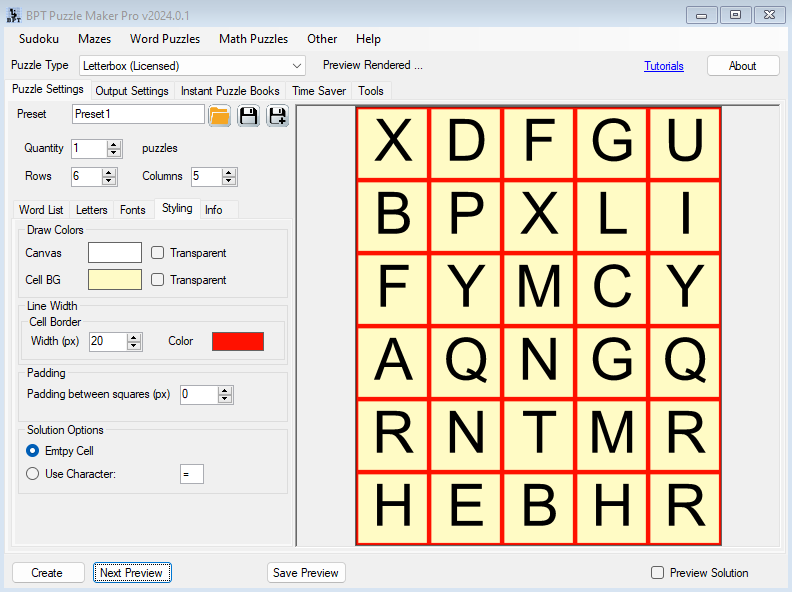Click the BPT app icon in title bar

tap(14, 15)
